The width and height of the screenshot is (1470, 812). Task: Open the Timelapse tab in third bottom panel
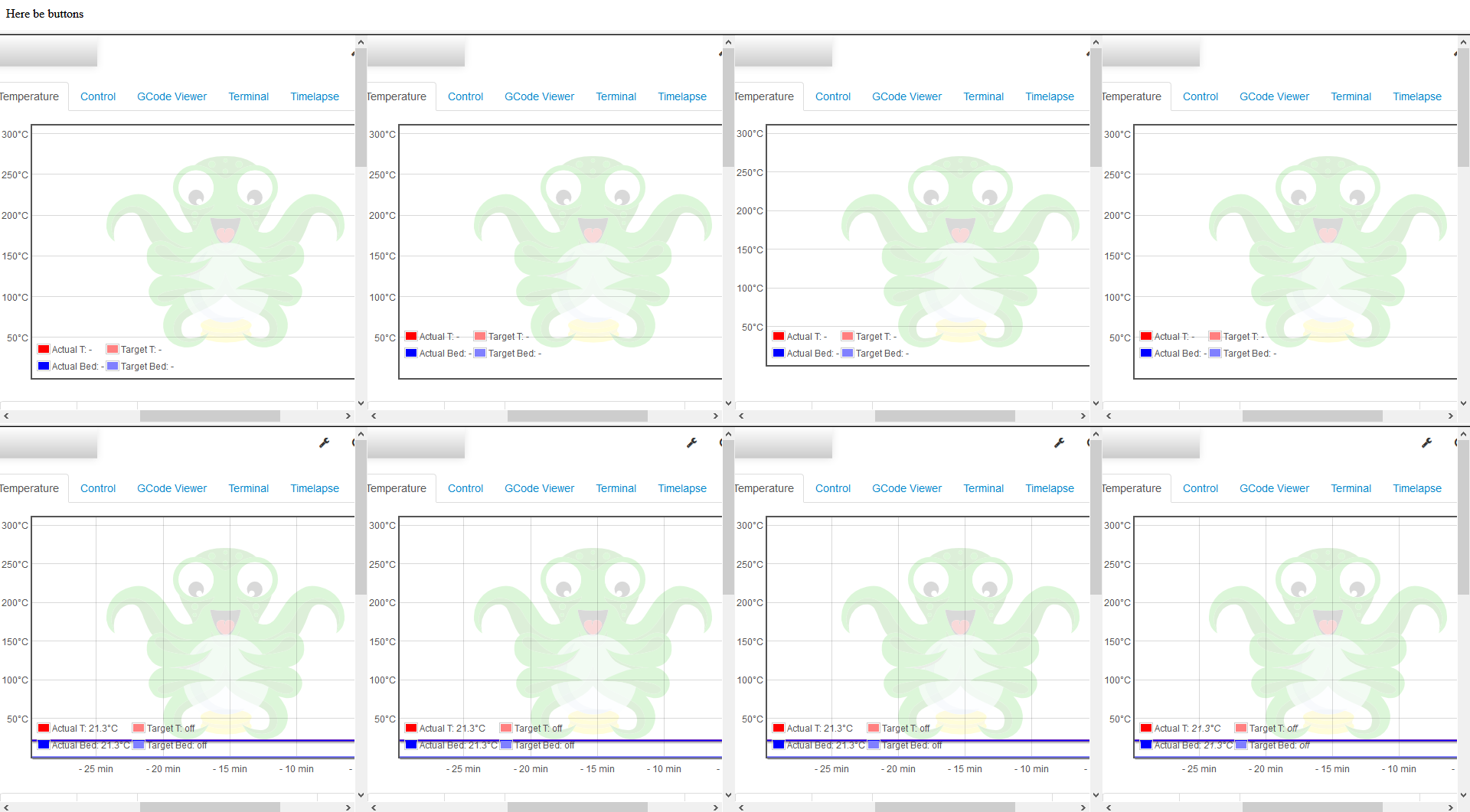(1049, 488)
